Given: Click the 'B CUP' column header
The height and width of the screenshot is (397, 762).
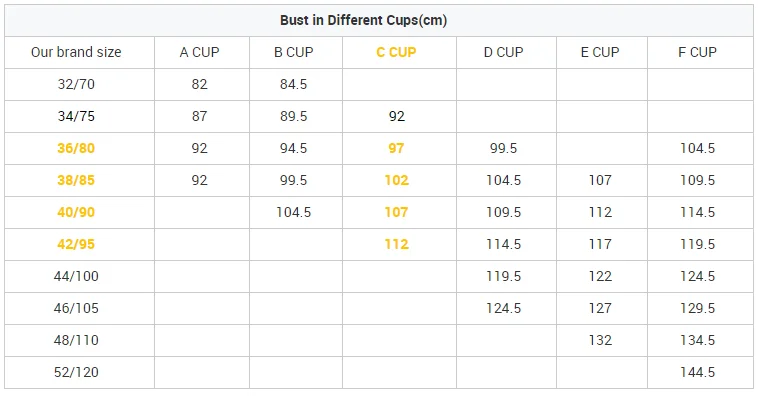Looking at the screenshot, I should tap(294, 52).
